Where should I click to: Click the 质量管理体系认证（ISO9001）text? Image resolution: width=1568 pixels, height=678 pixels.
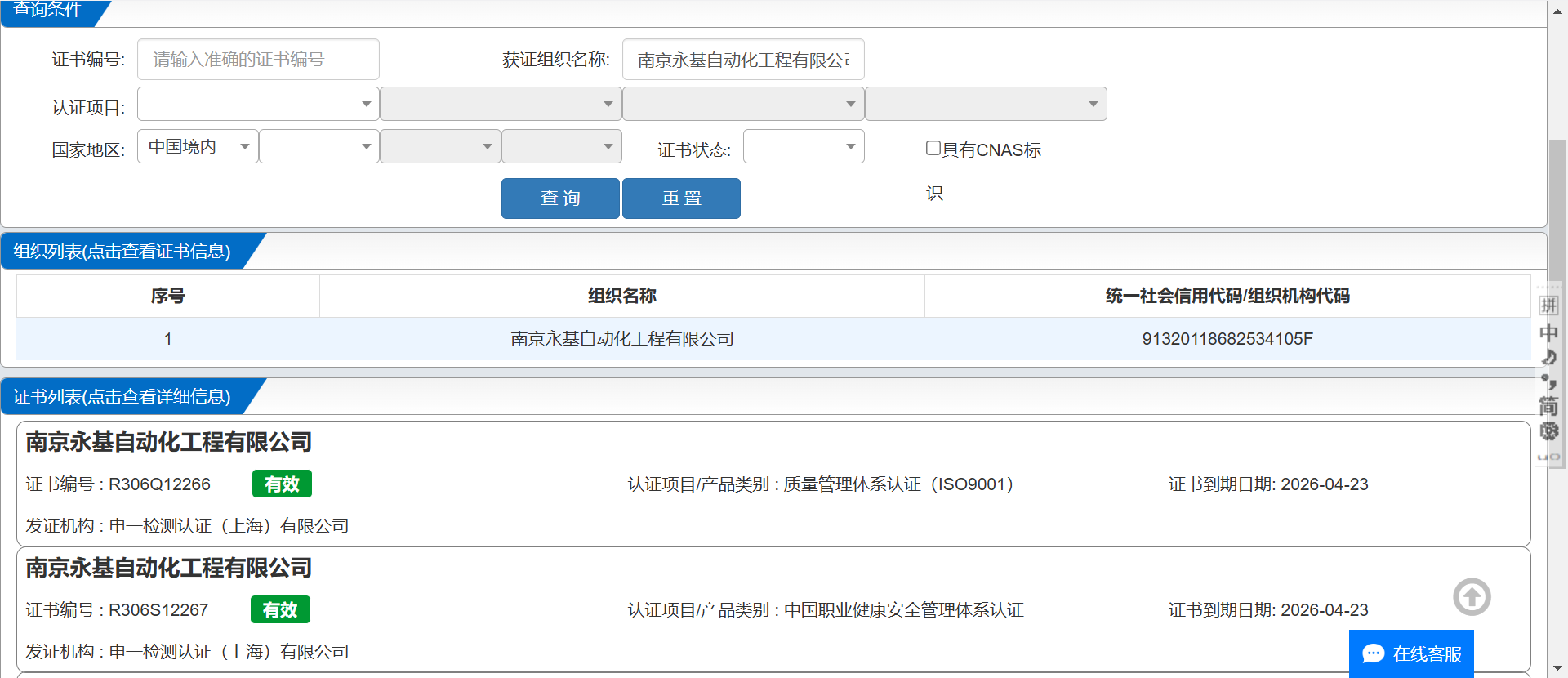tap(899, 484)
